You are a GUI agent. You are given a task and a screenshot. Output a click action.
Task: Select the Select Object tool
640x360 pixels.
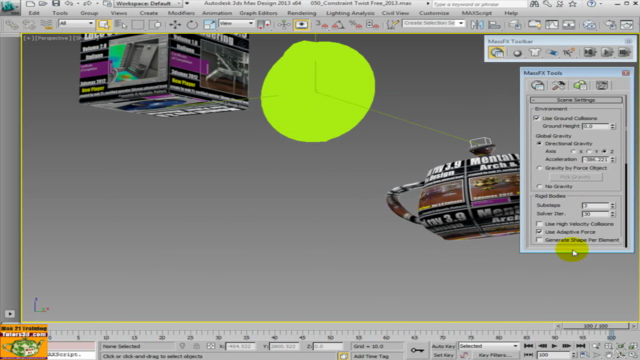[104, 24]
